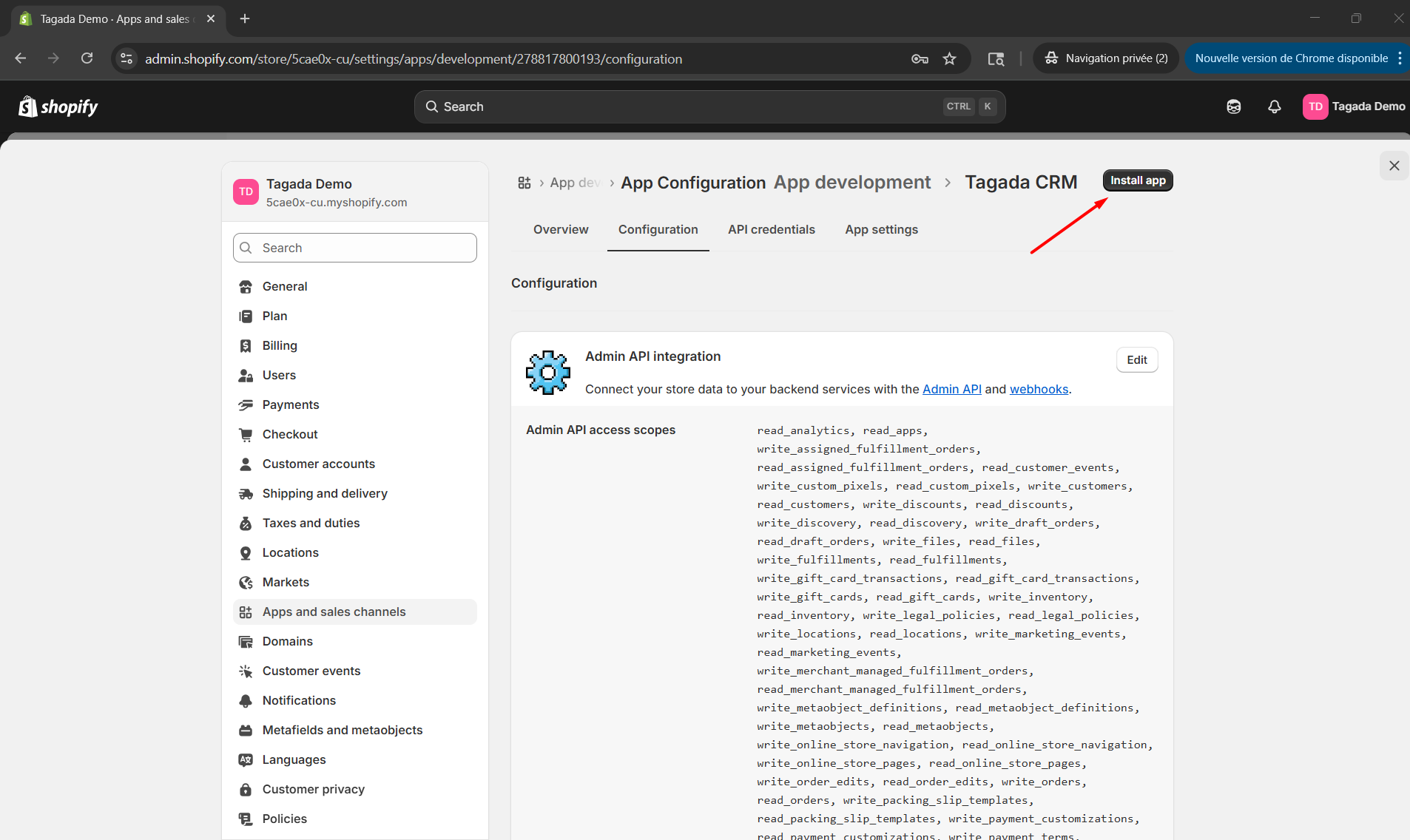Select the Locations pin icon
This screenshot has height=840, width=1410.
(246, 553)
